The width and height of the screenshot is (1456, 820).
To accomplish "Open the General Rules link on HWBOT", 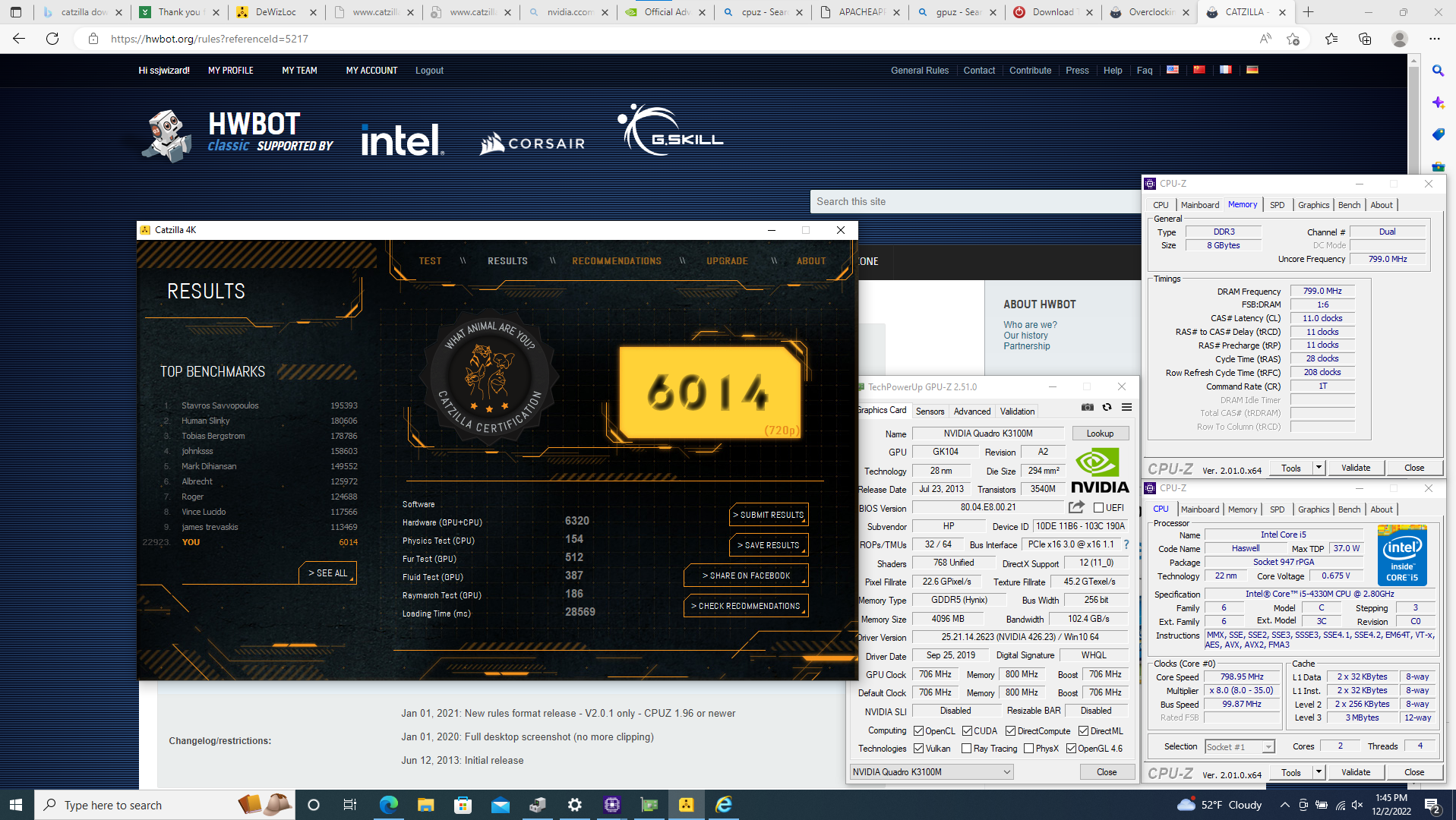I will (920, 71).
